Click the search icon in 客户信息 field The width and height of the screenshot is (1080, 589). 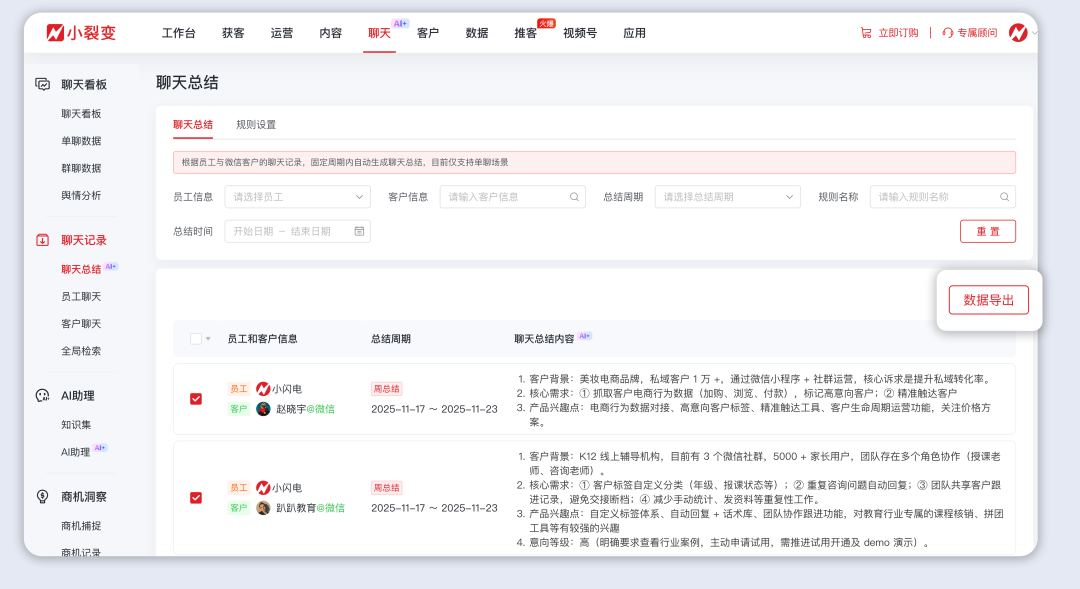pyautogui.click(x=574, y=196)
